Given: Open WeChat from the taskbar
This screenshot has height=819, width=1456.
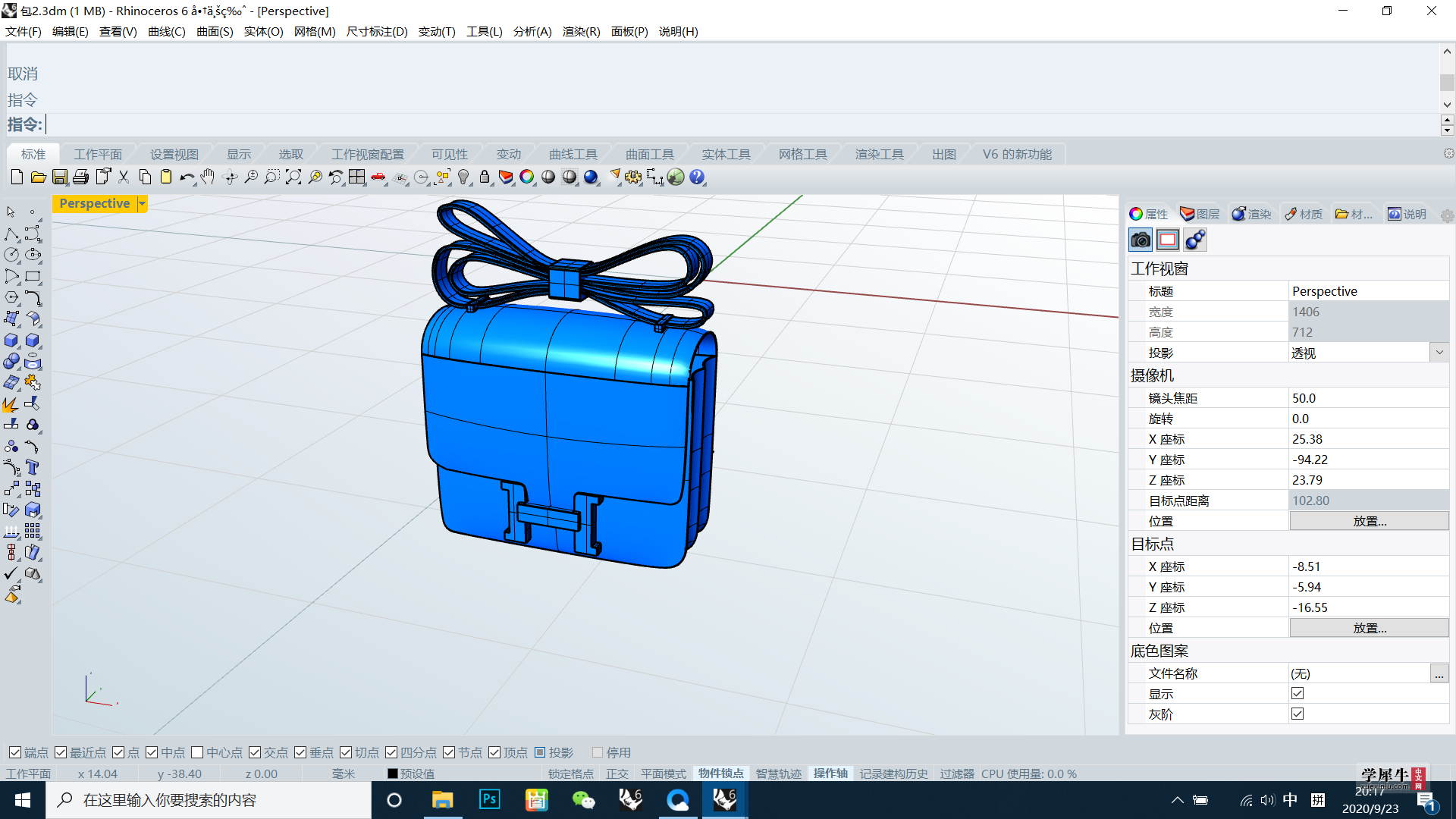Looking at the screenshot, I should click(583, 800).
